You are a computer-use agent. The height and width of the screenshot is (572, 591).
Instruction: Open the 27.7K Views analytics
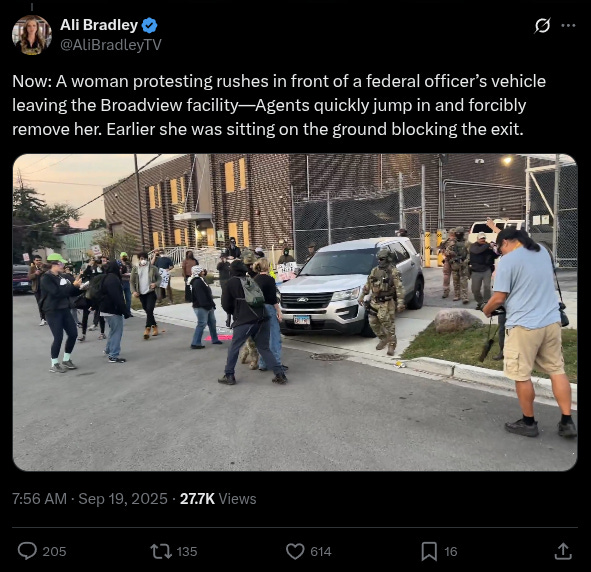(x=218, y=499)
